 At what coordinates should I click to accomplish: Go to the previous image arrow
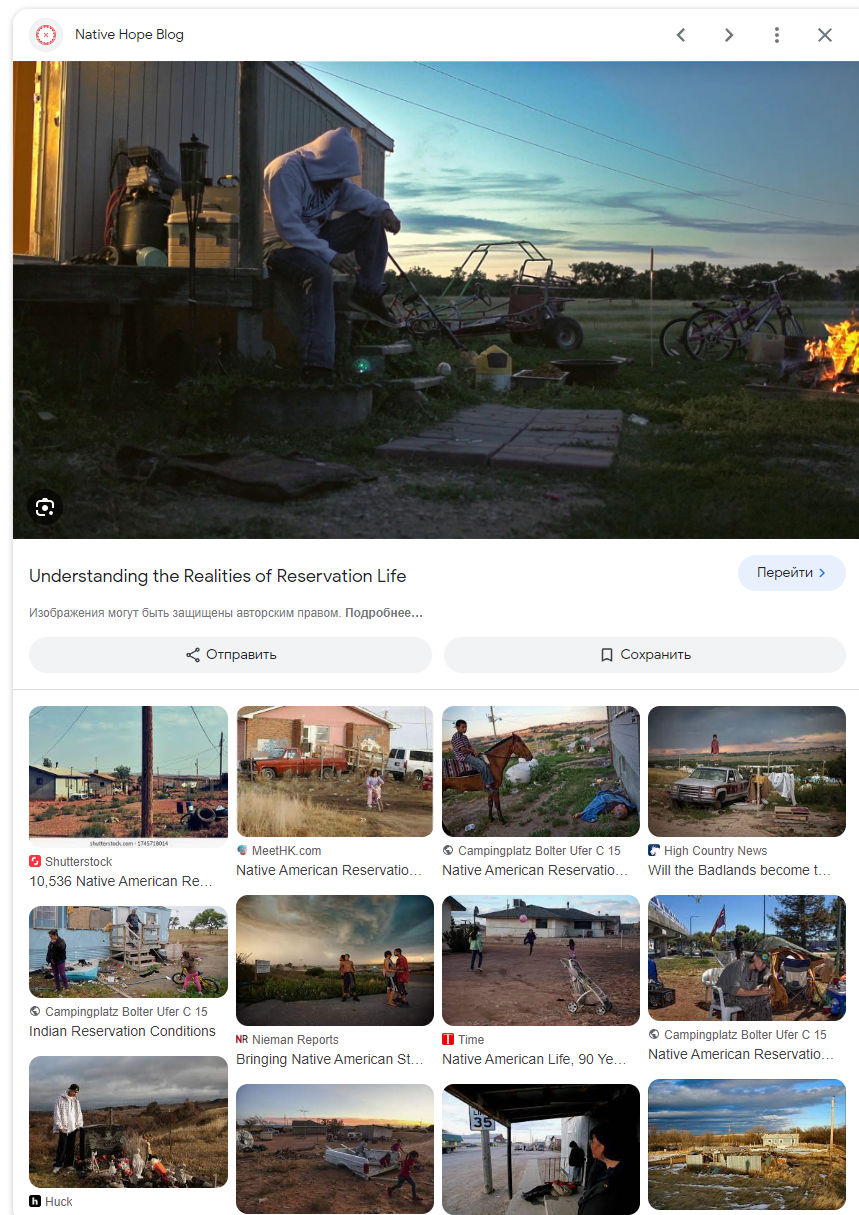(681, 35)
